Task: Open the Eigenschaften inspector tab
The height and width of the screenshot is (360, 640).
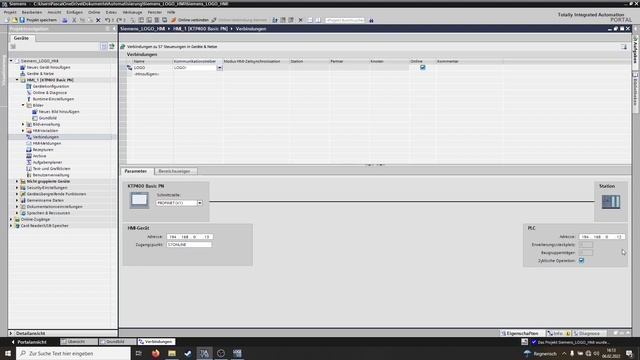Action: [520, 333]
